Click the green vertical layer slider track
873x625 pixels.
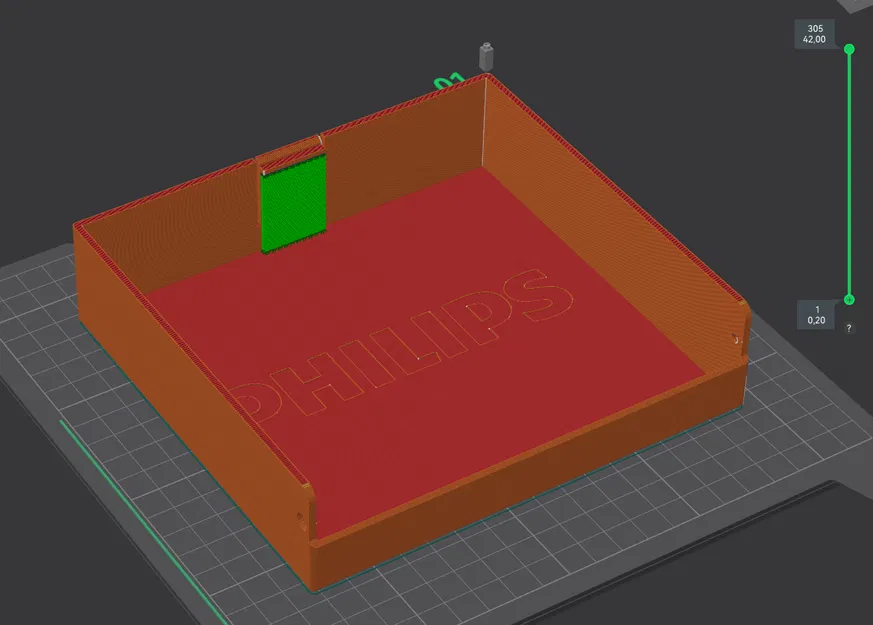coord(849,174)
